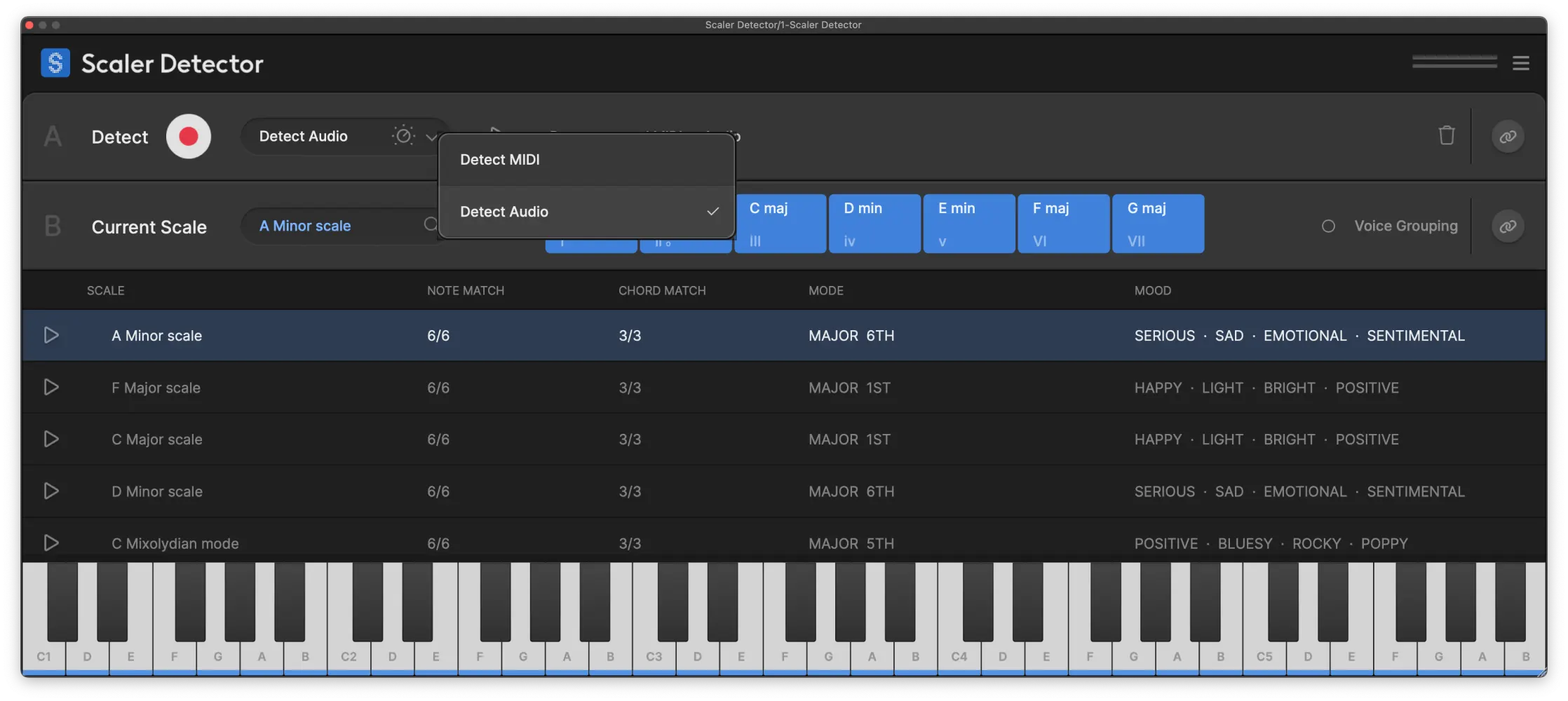
Task: Open the hamburger menu at top right
Action: tap(1520, 62)
